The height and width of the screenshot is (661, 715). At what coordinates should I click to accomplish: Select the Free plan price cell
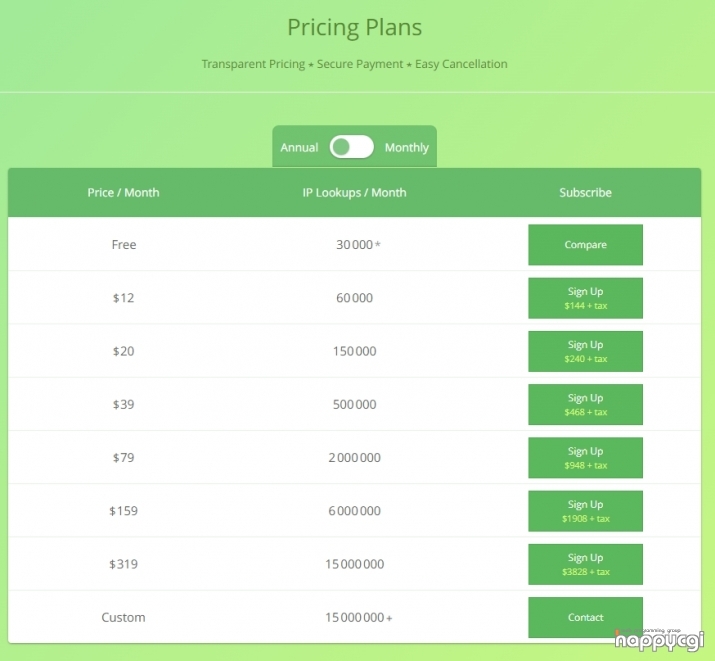pos(124,244)
